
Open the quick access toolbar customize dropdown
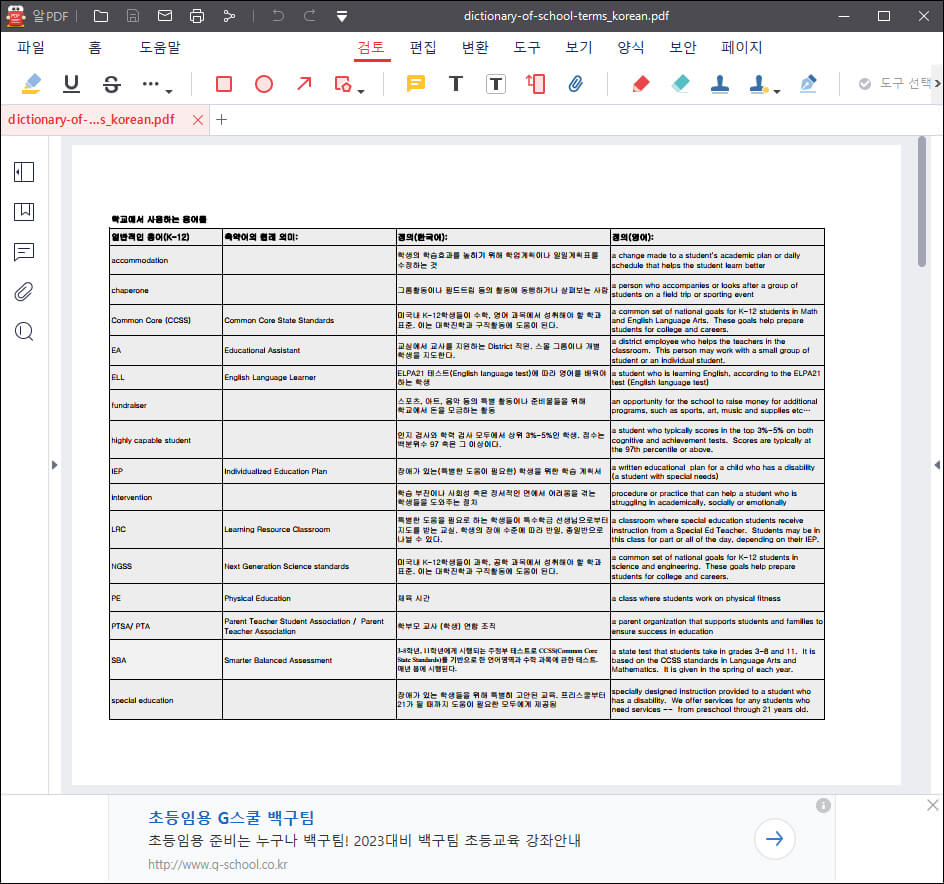click(341, 16)
